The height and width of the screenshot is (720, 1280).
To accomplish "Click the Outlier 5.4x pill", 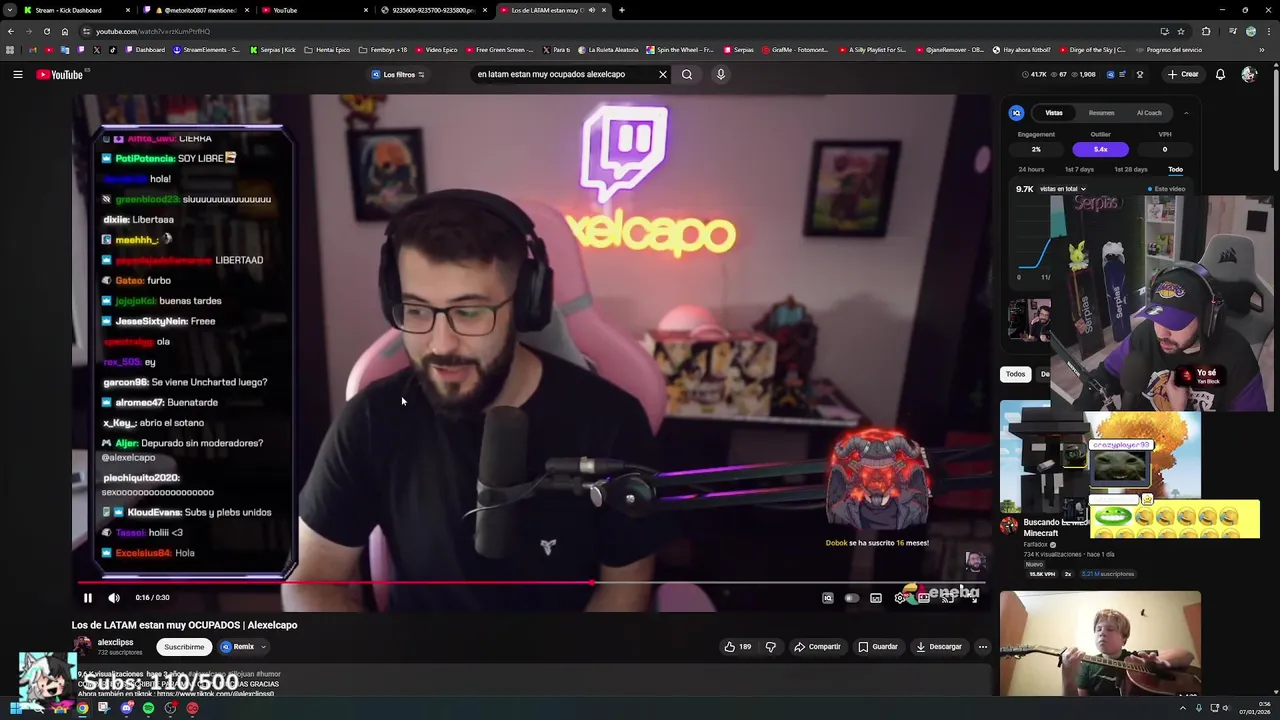I will pyautogui.click(x=1100, y=149).
